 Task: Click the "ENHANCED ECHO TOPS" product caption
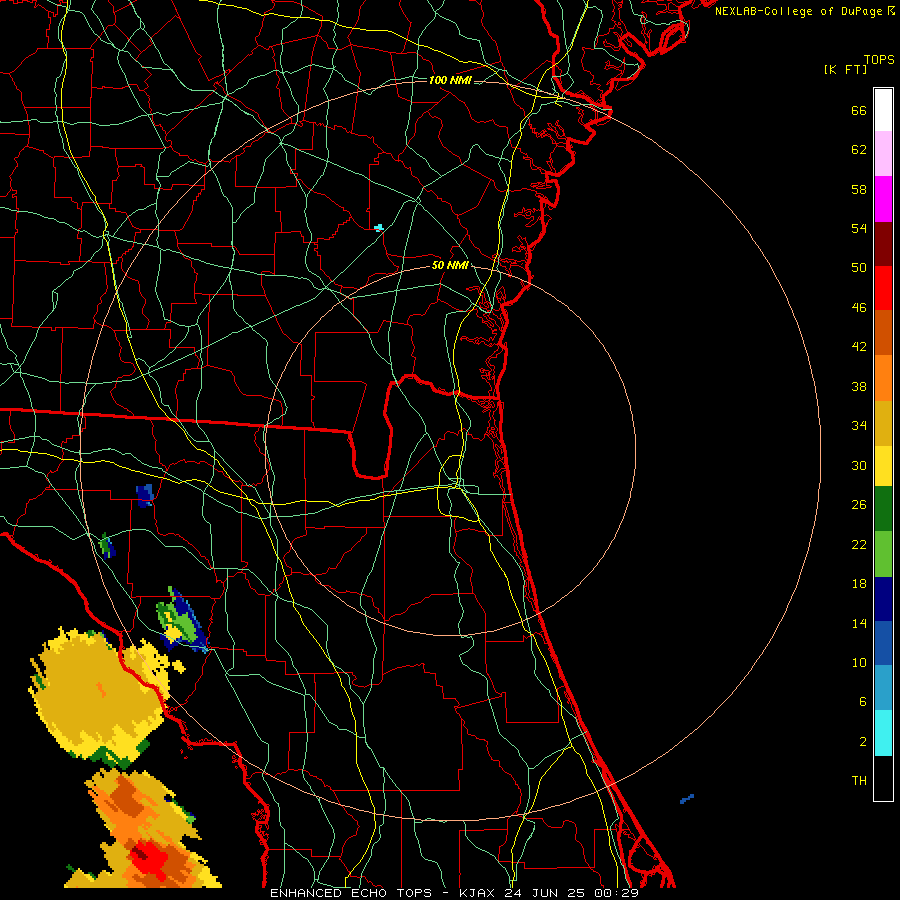351,893
